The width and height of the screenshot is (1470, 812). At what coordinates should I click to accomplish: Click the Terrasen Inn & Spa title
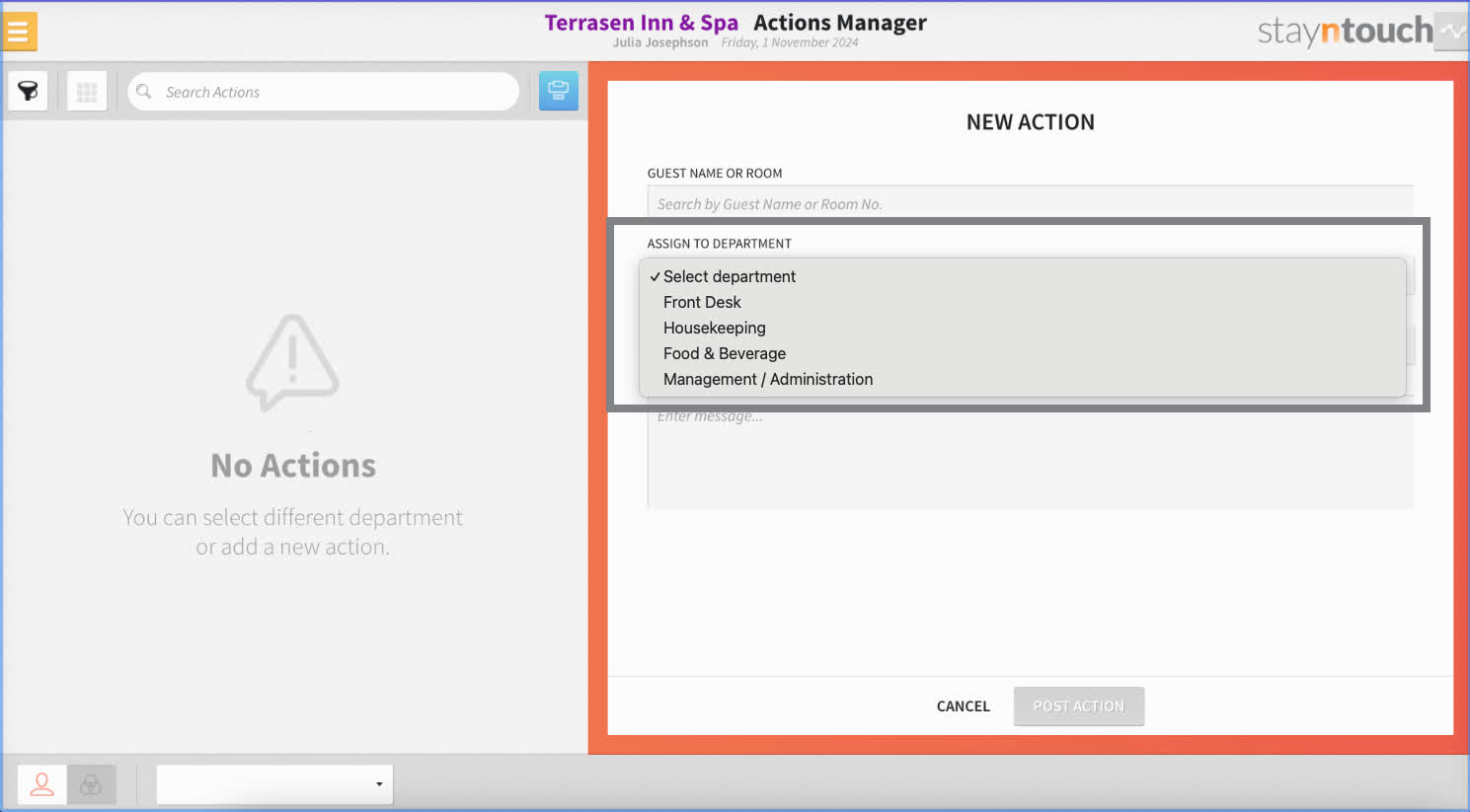[x=641, y=23]
